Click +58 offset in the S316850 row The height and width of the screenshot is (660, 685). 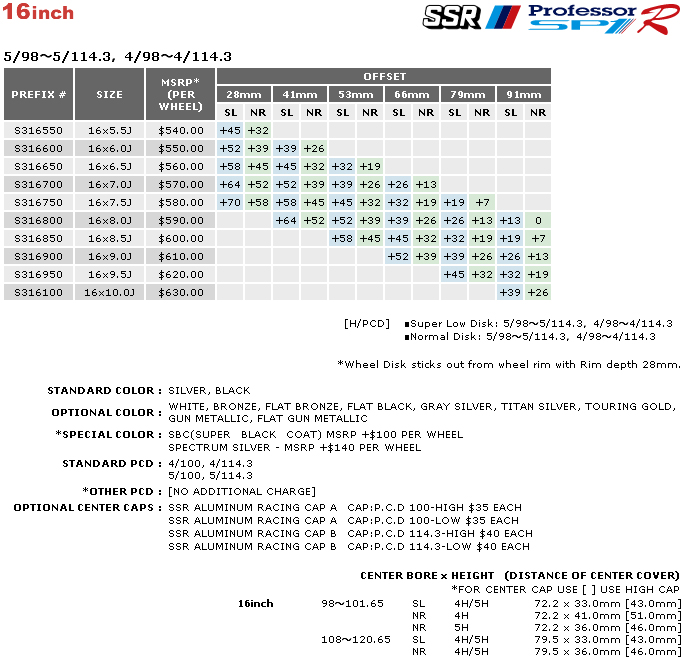coord(342,238)
